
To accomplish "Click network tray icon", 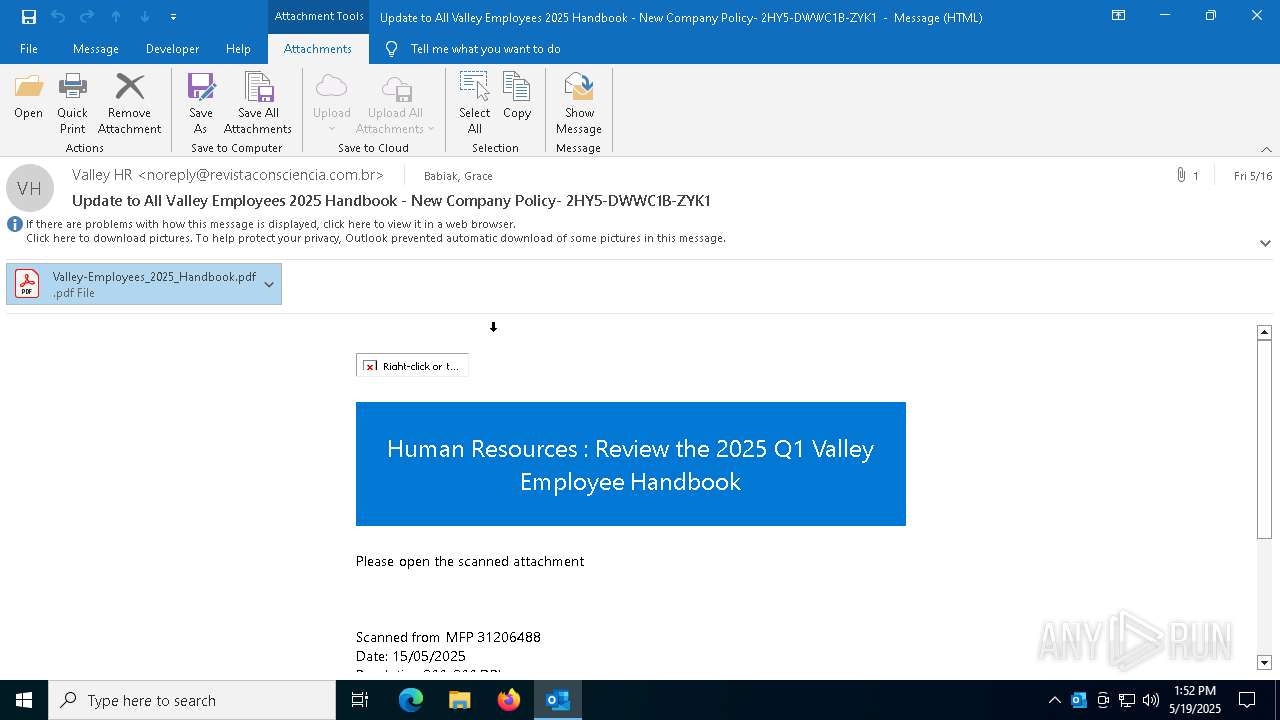I will (x=1127, y=700).
